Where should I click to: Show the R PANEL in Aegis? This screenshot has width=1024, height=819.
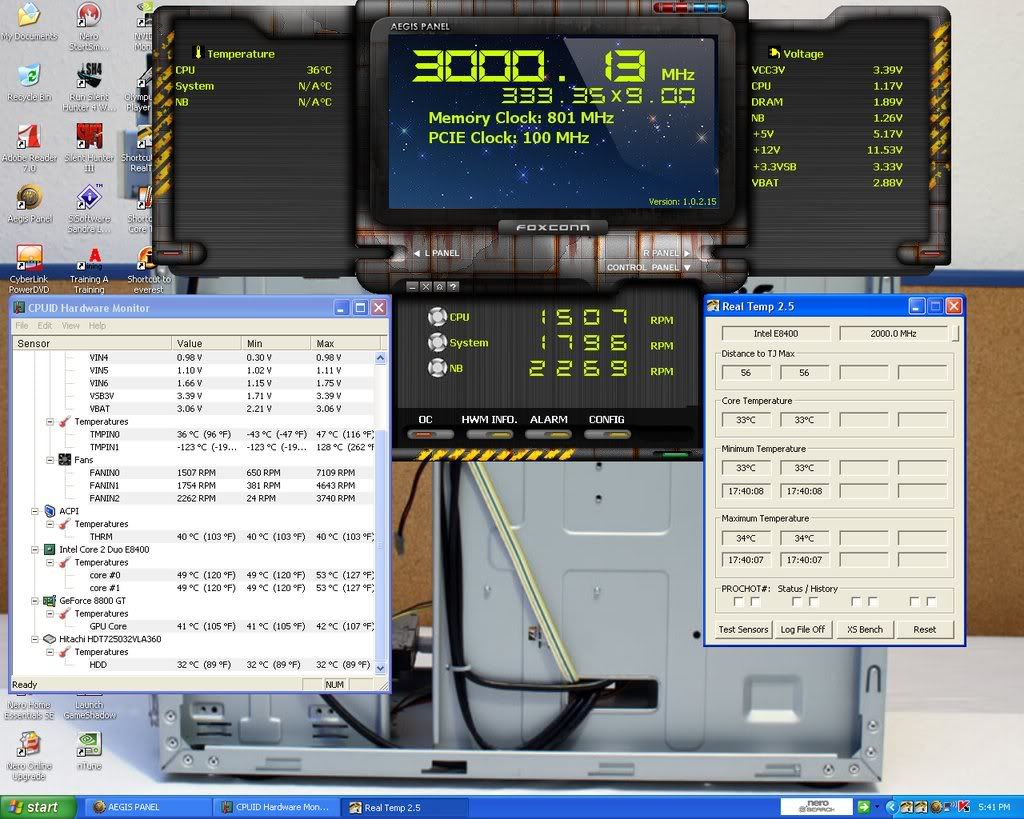tap(666, 253)
